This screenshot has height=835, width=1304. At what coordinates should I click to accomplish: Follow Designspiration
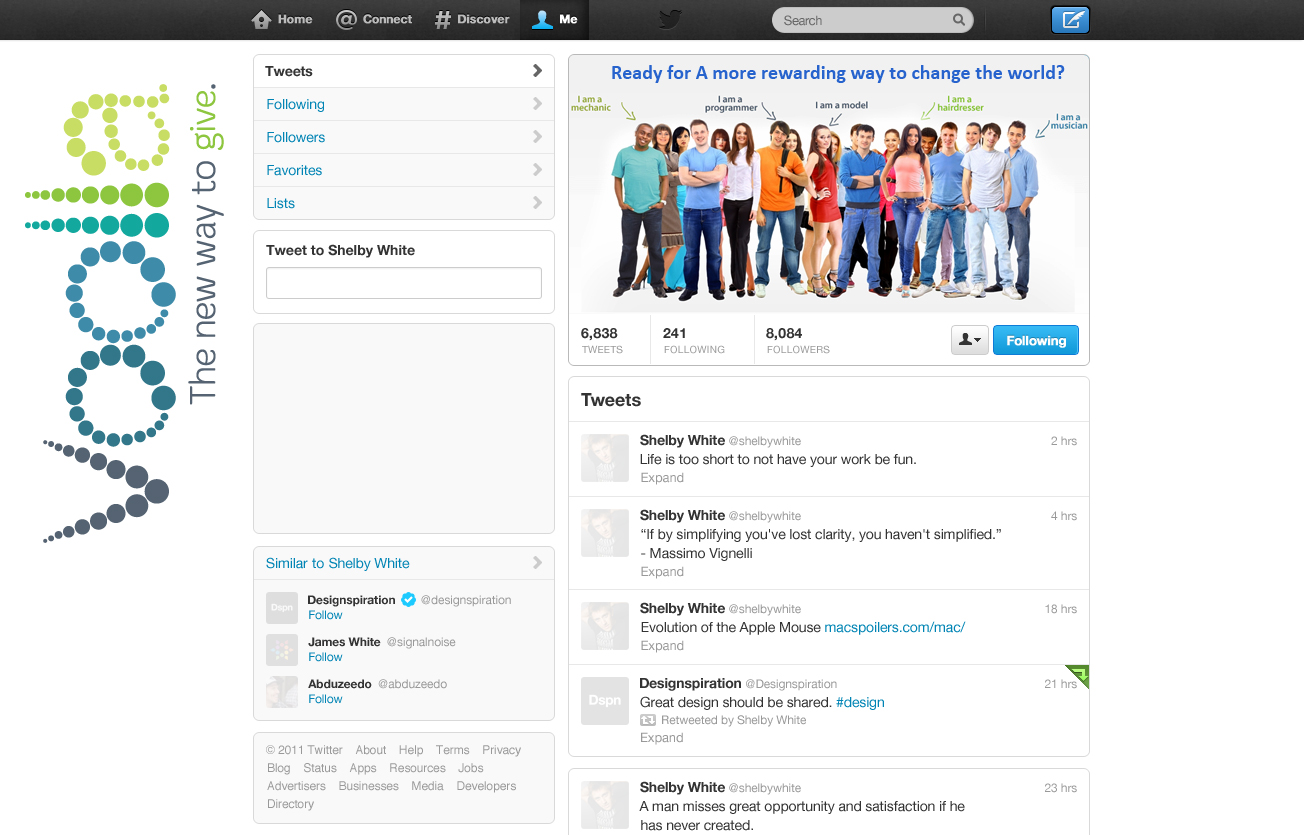[x=325, y=615]
